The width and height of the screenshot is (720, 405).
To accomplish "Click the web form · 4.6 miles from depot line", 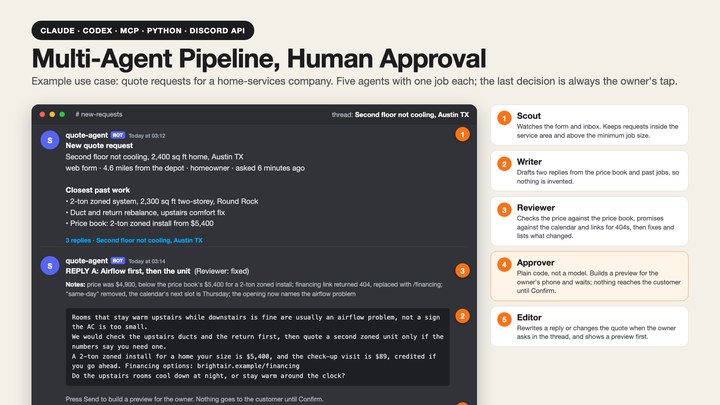I will coord(185,168).
